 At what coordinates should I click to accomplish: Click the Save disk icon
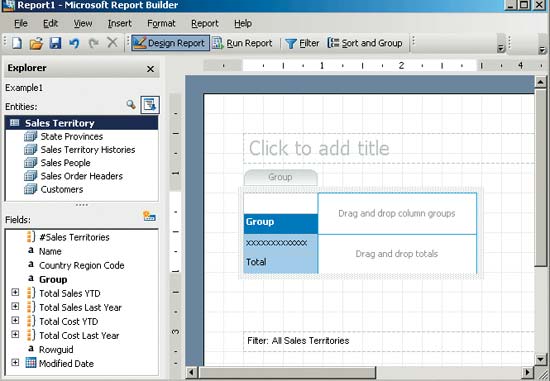click(x=55, y=43)
